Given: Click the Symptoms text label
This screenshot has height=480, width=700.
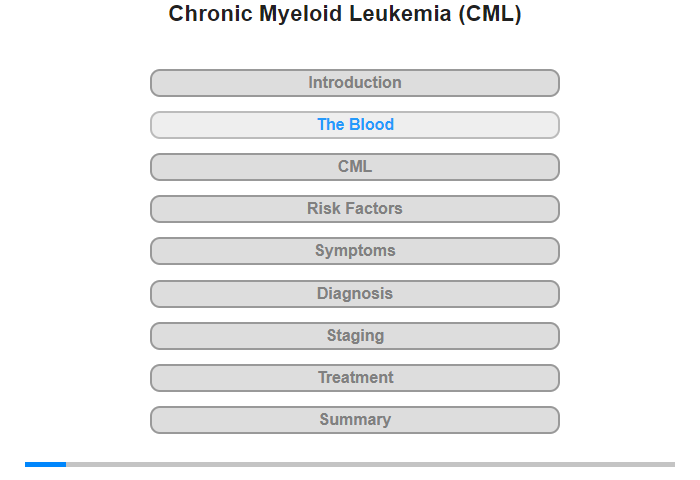Looking at the screenshot, I should pyautogui.click(x=355, y=251).
